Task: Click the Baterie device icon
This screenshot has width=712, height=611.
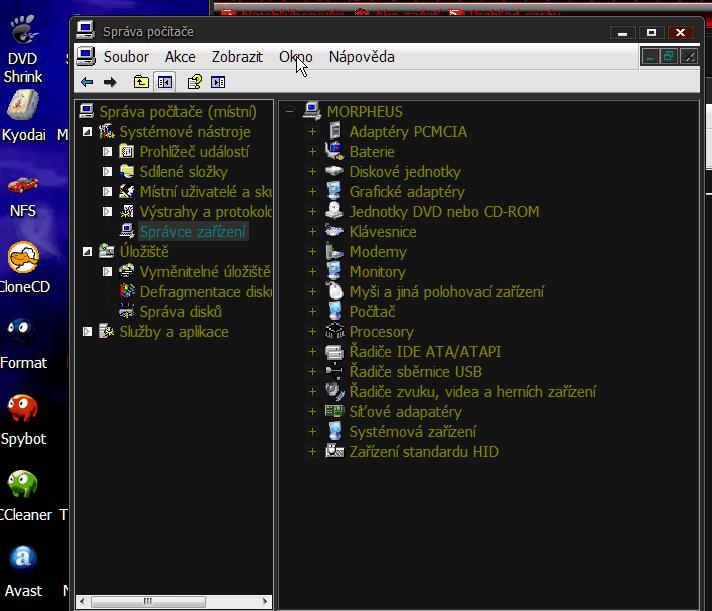Action: coord(334,152)
